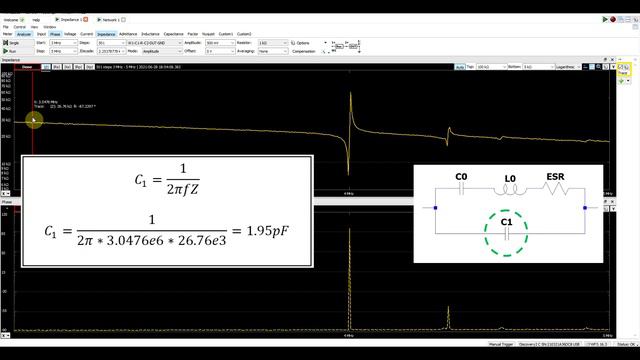640x360 pixels.
Task: Click the Auto scale button in Impedance plot
Action: point(460,67)
